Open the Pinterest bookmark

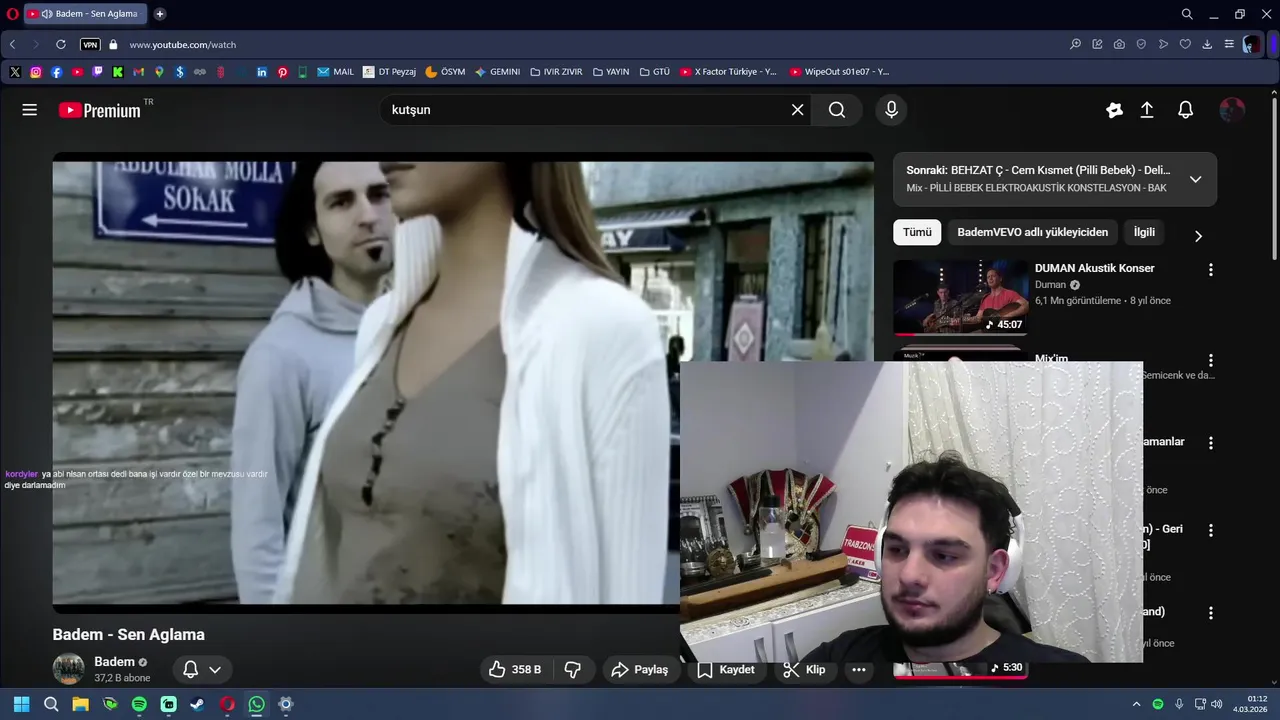283,72
